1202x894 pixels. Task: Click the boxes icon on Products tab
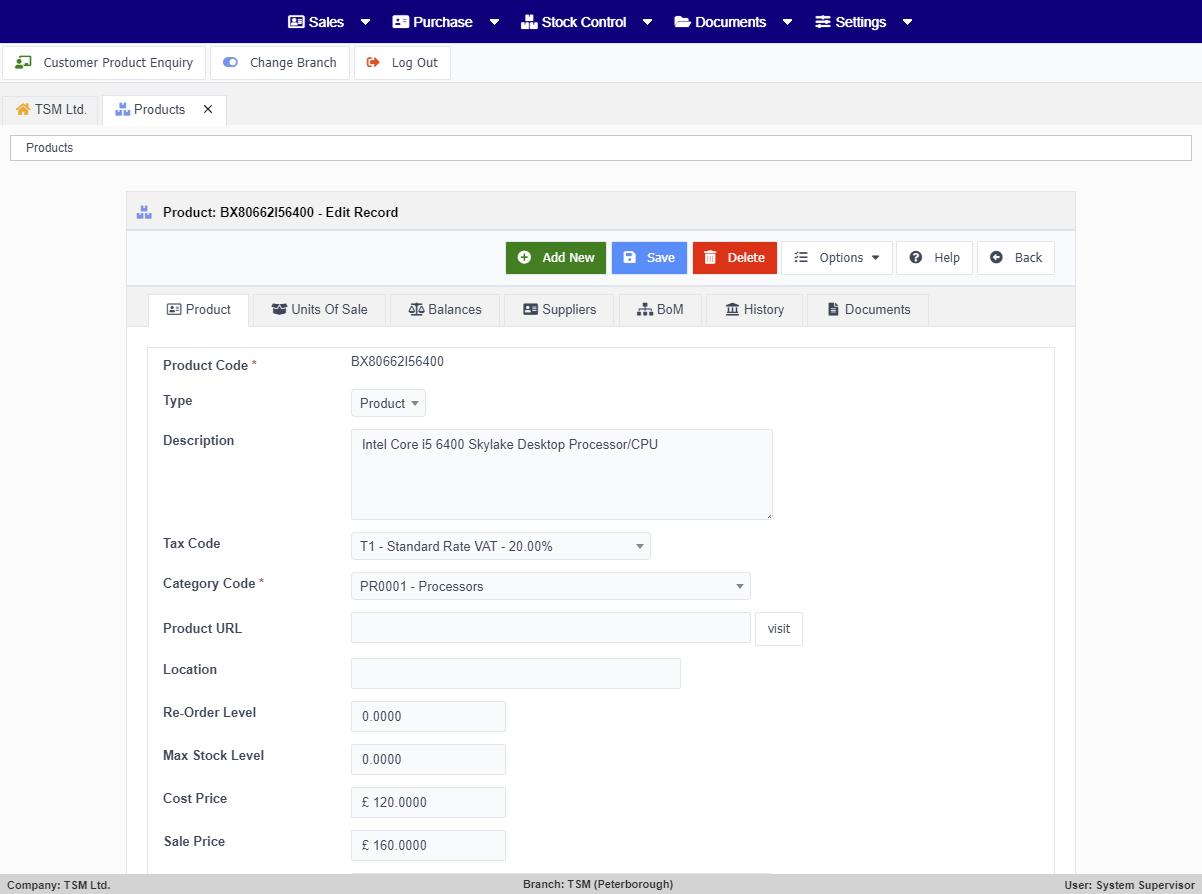coord(123,109)
